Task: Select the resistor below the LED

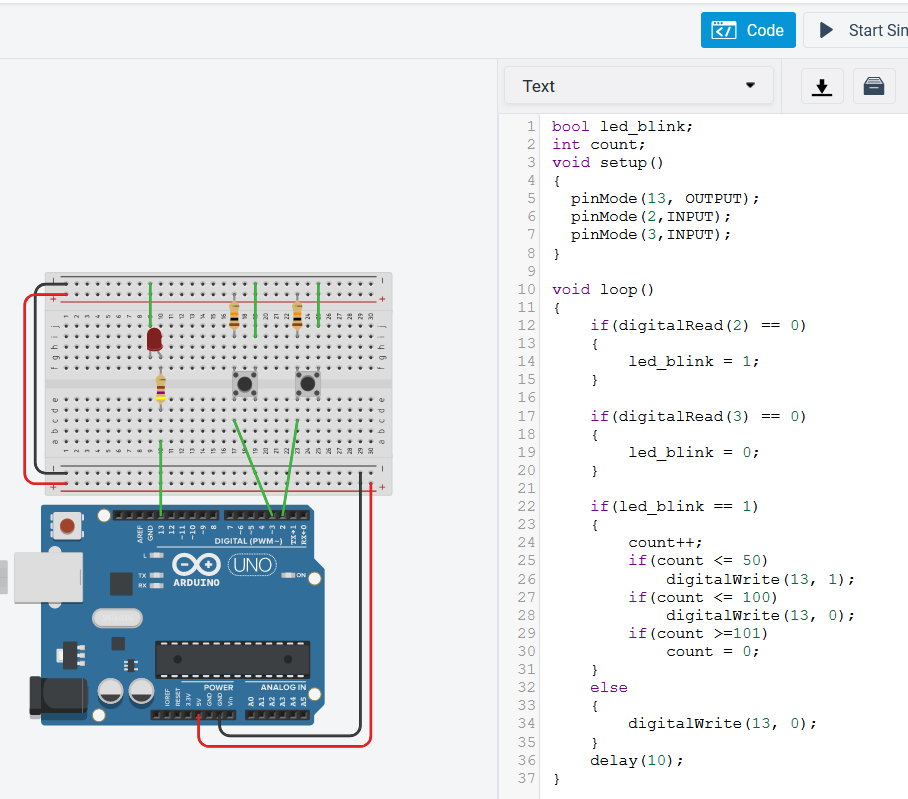Action: [160, 388]
